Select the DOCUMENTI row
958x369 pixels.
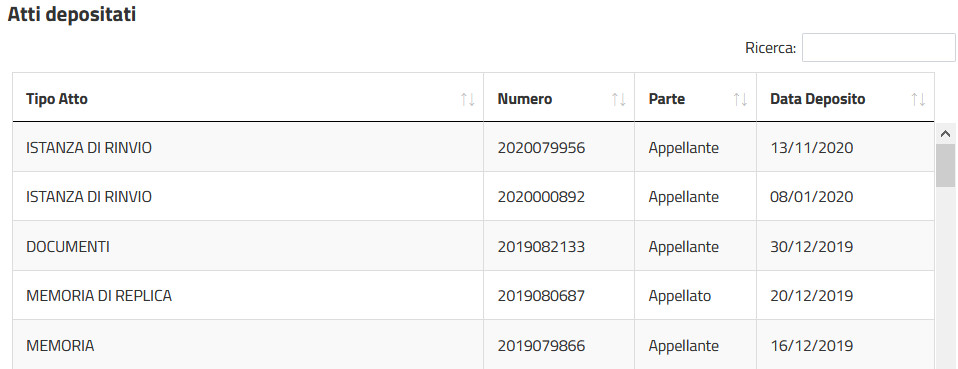coord(474,246)
